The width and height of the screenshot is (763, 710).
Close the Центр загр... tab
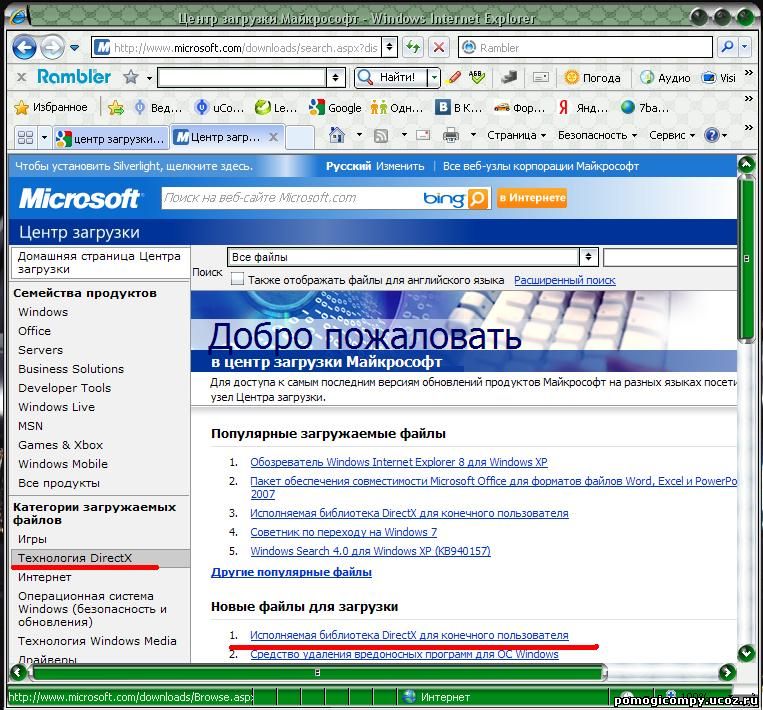pyautogui.click(x=273, y=137)
